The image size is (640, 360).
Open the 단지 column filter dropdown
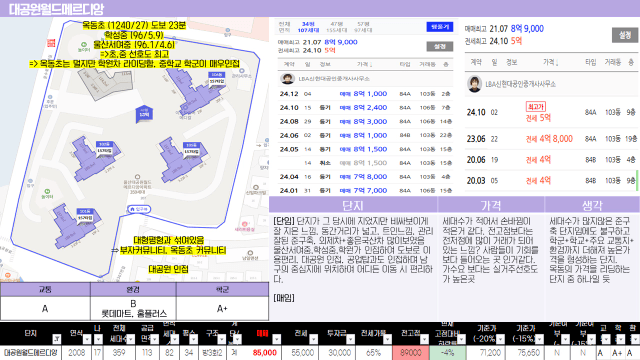(x=57, y=339)
